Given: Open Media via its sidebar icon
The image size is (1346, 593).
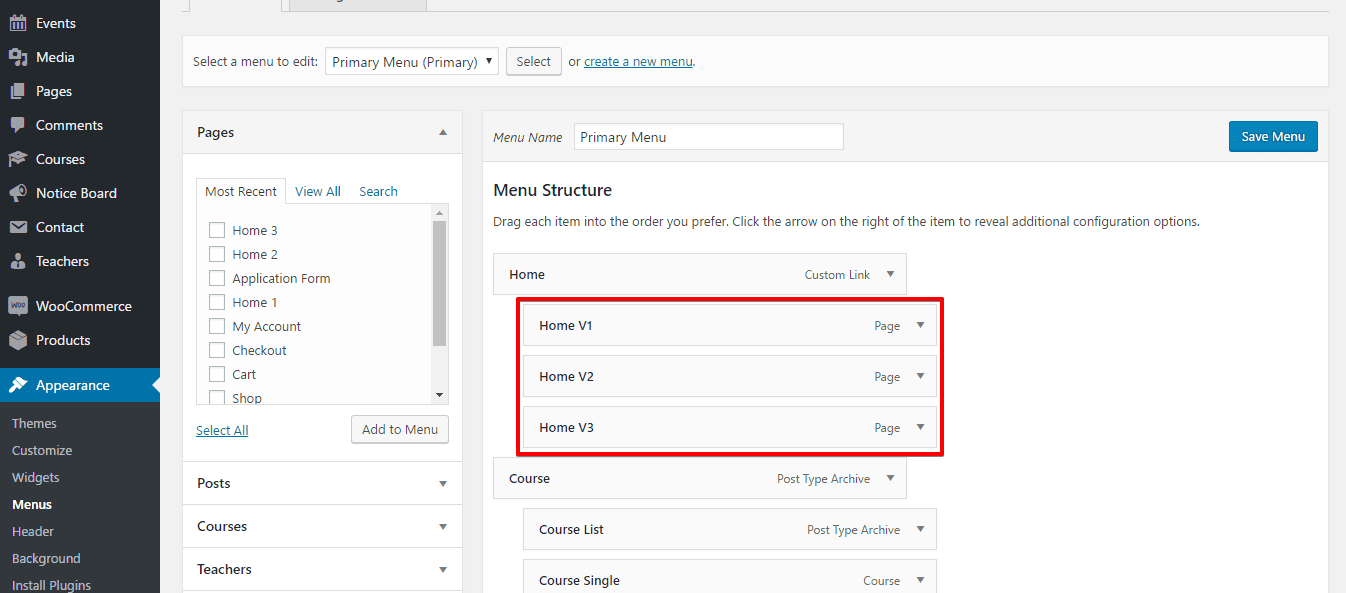Looking at the screenshot, I should 18,57.
